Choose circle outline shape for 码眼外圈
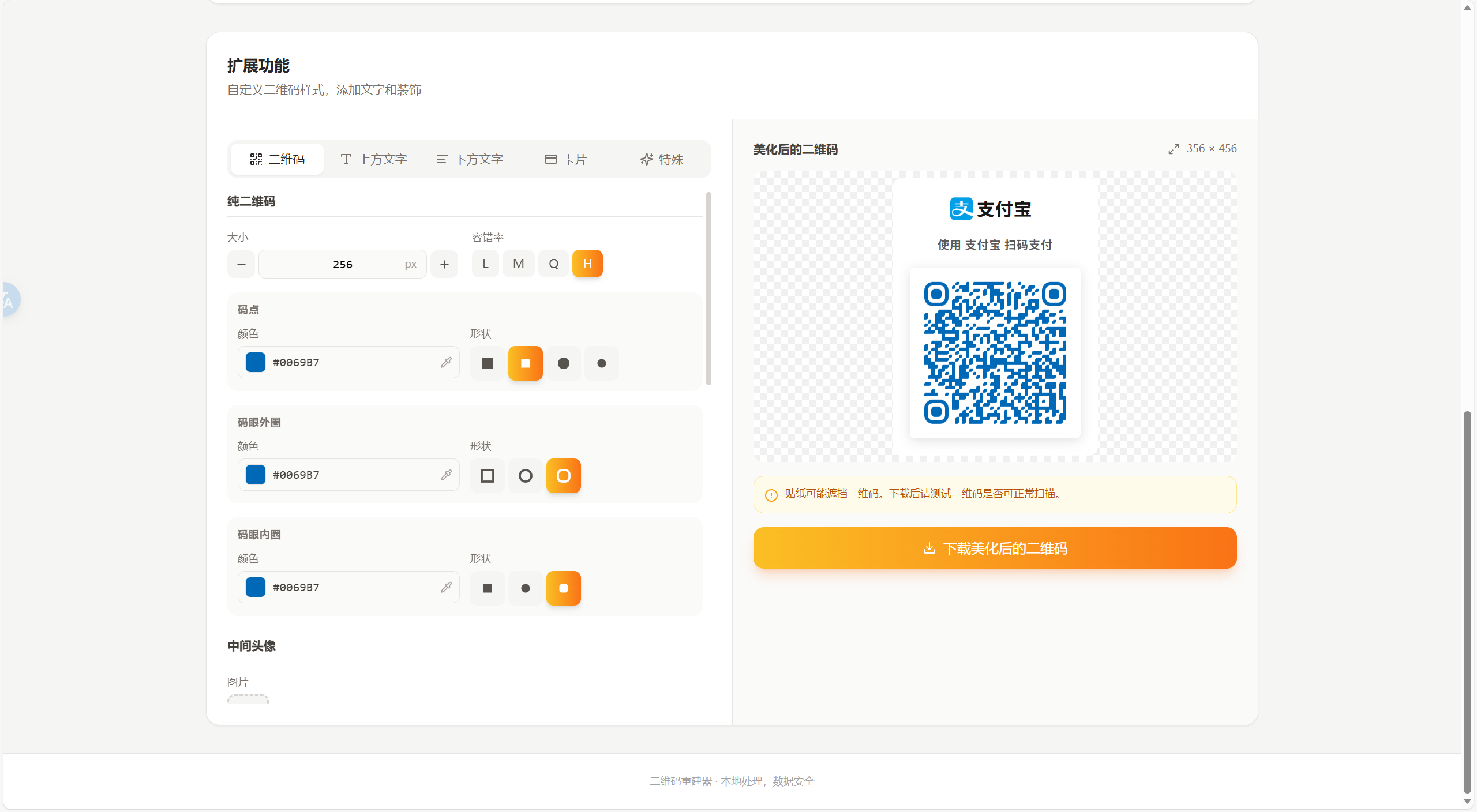Image resolution: width=1477 pixels, height=812 pixels. click(x=526, y=476)
